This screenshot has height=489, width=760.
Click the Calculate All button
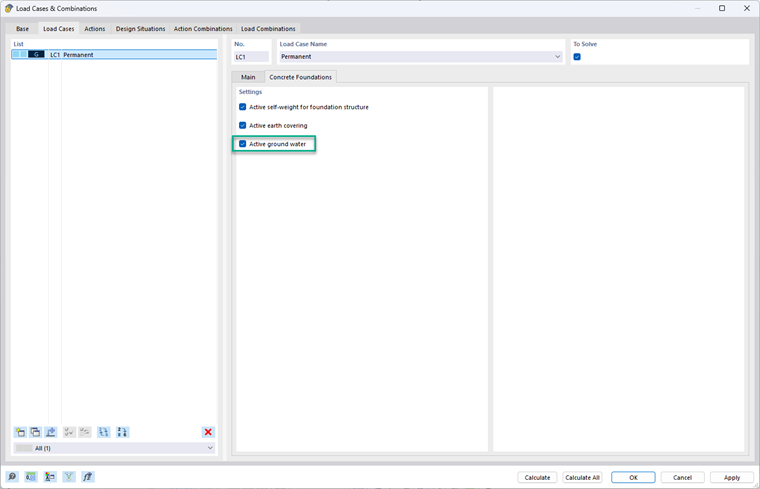pos(582,477)
